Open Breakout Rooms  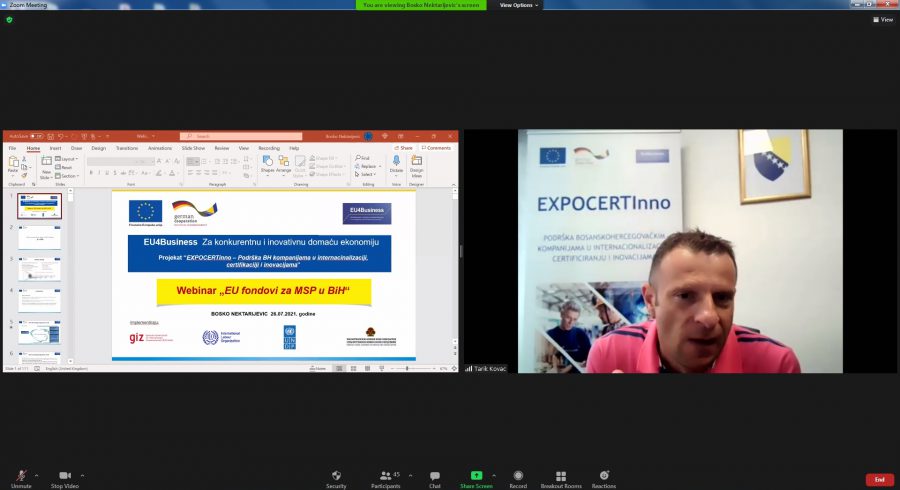click(561, 479)
